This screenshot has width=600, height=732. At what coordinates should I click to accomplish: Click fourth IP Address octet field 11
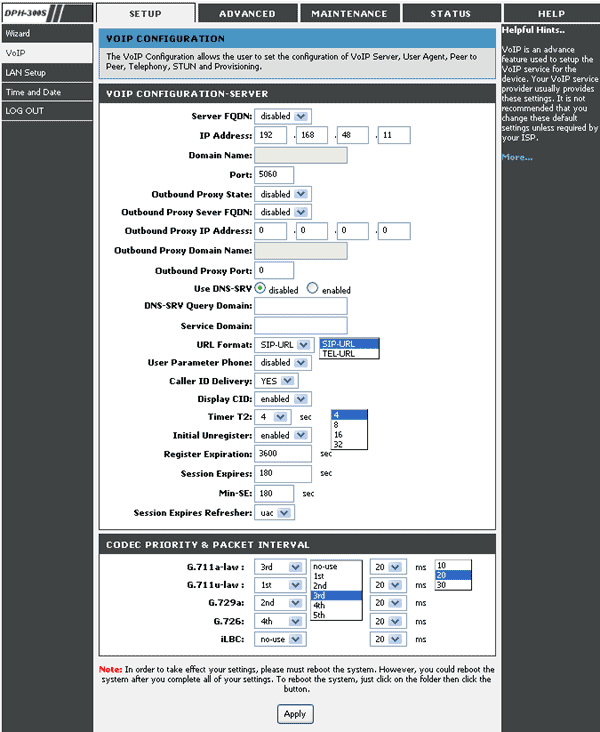pyautogui.click(x=394, y=135)
